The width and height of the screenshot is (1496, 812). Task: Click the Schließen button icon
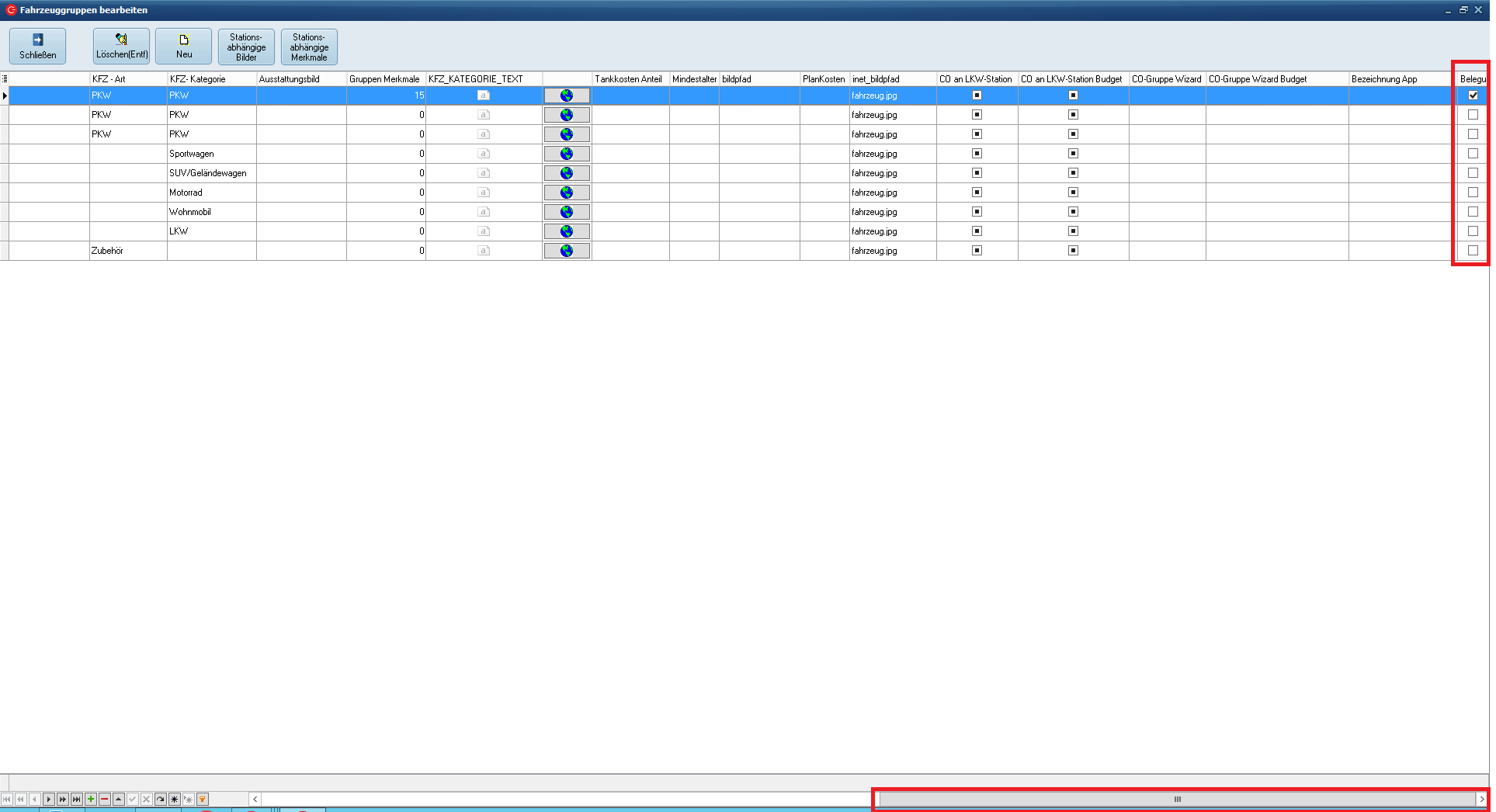(x=37, y=40)
